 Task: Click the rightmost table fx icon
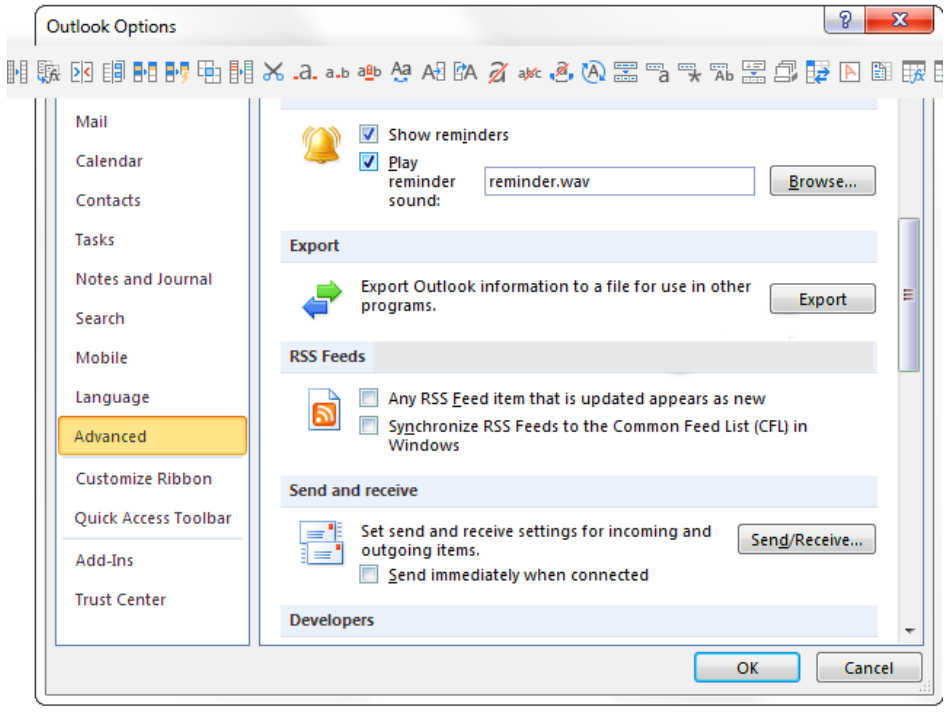click(913, 72)
